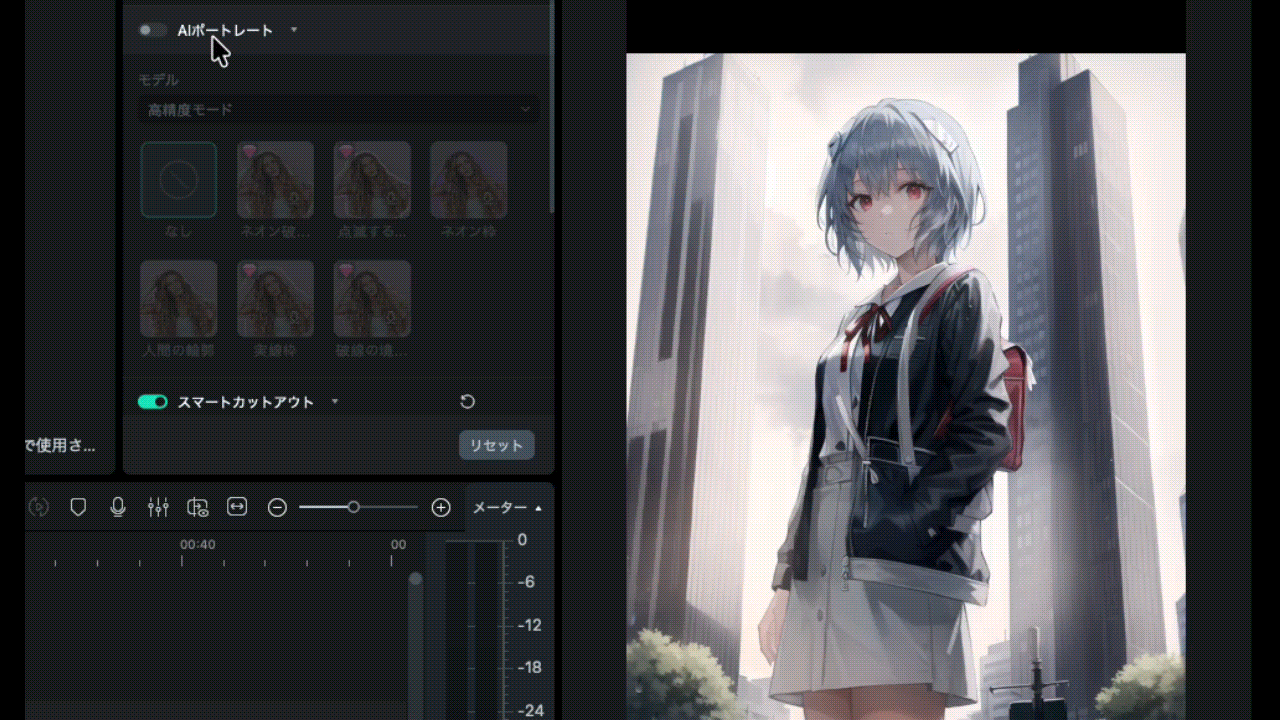Choose the ネオン枠 effect thumbnail
The height and width of the screenshot is (720, 1280).
point(468,180)
